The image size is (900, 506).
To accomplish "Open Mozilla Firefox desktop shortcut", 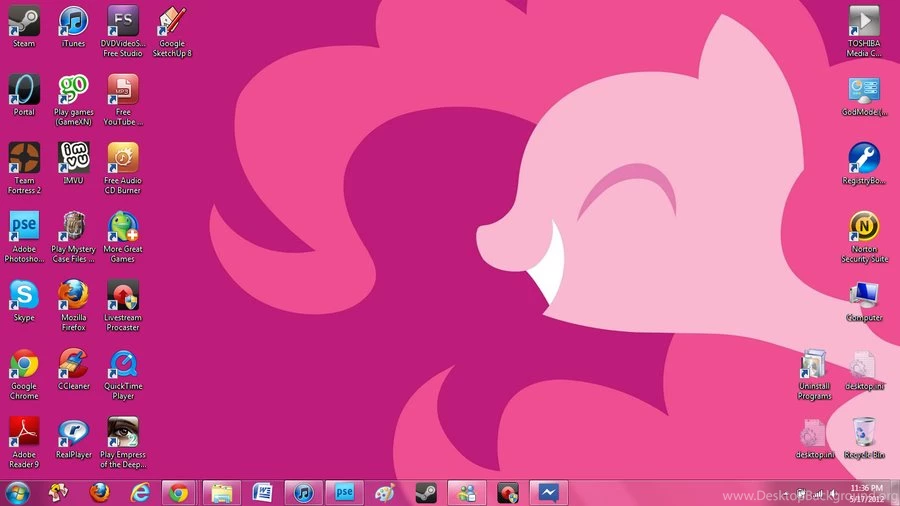I will point(73,296).
